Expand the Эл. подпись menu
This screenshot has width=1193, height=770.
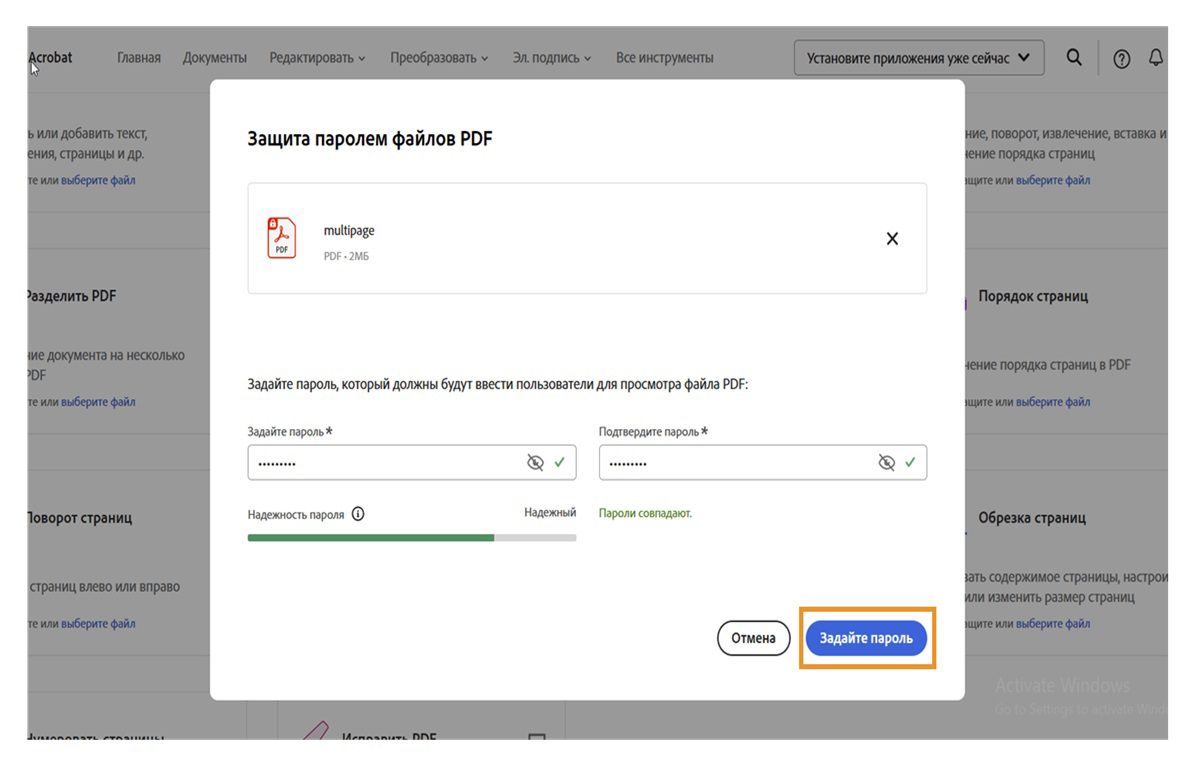click(x=551, y=57)
